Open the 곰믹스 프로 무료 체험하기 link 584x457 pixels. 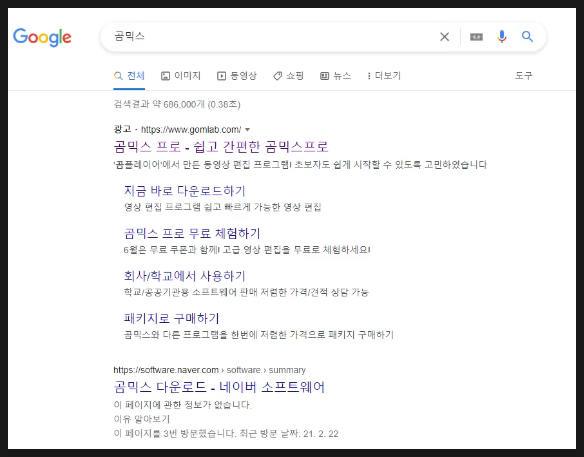192,234
